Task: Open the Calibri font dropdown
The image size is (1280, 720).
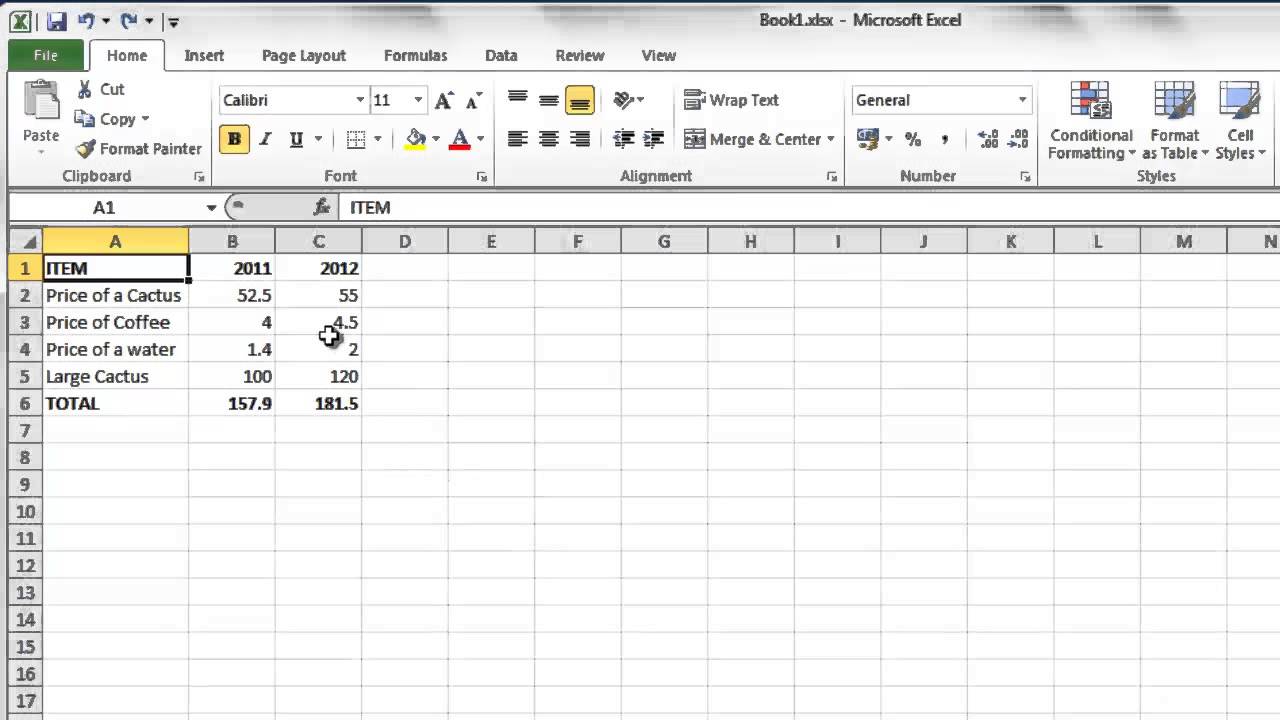Action: [x=359, y=100]
